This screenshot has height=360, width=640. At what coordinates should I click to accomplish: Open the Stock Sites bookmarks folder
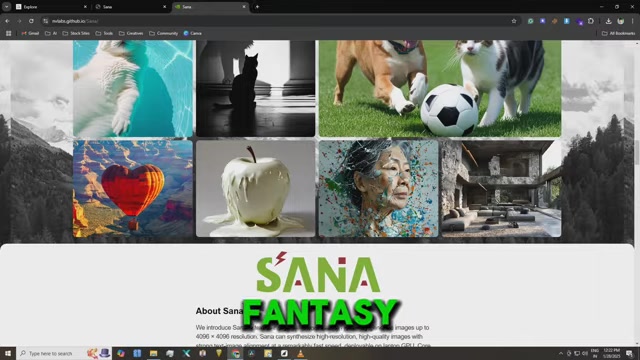76,33
